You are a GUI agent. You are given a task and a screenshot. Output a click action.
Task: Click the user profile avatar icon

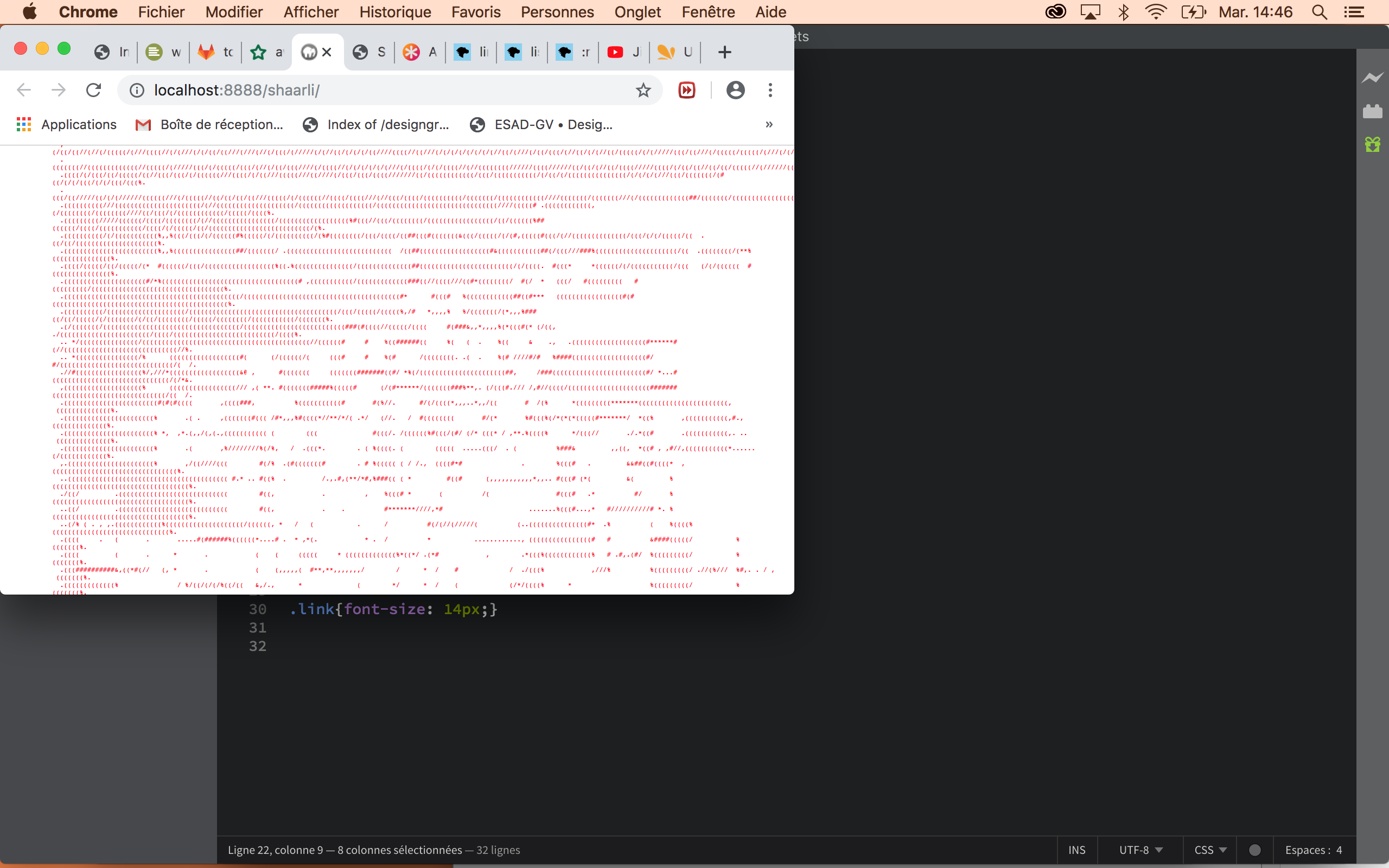click(735, 90)
